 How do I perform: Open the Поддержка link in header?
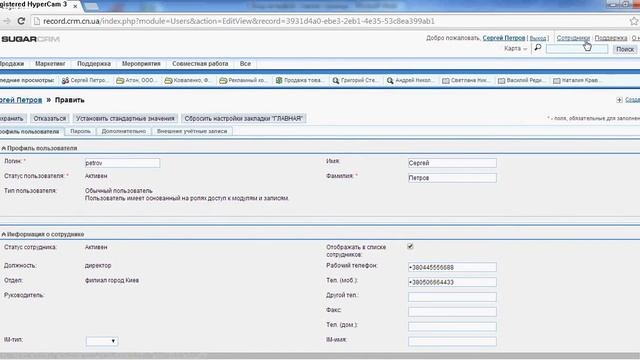pyautogui.click(x=611, y=38)
